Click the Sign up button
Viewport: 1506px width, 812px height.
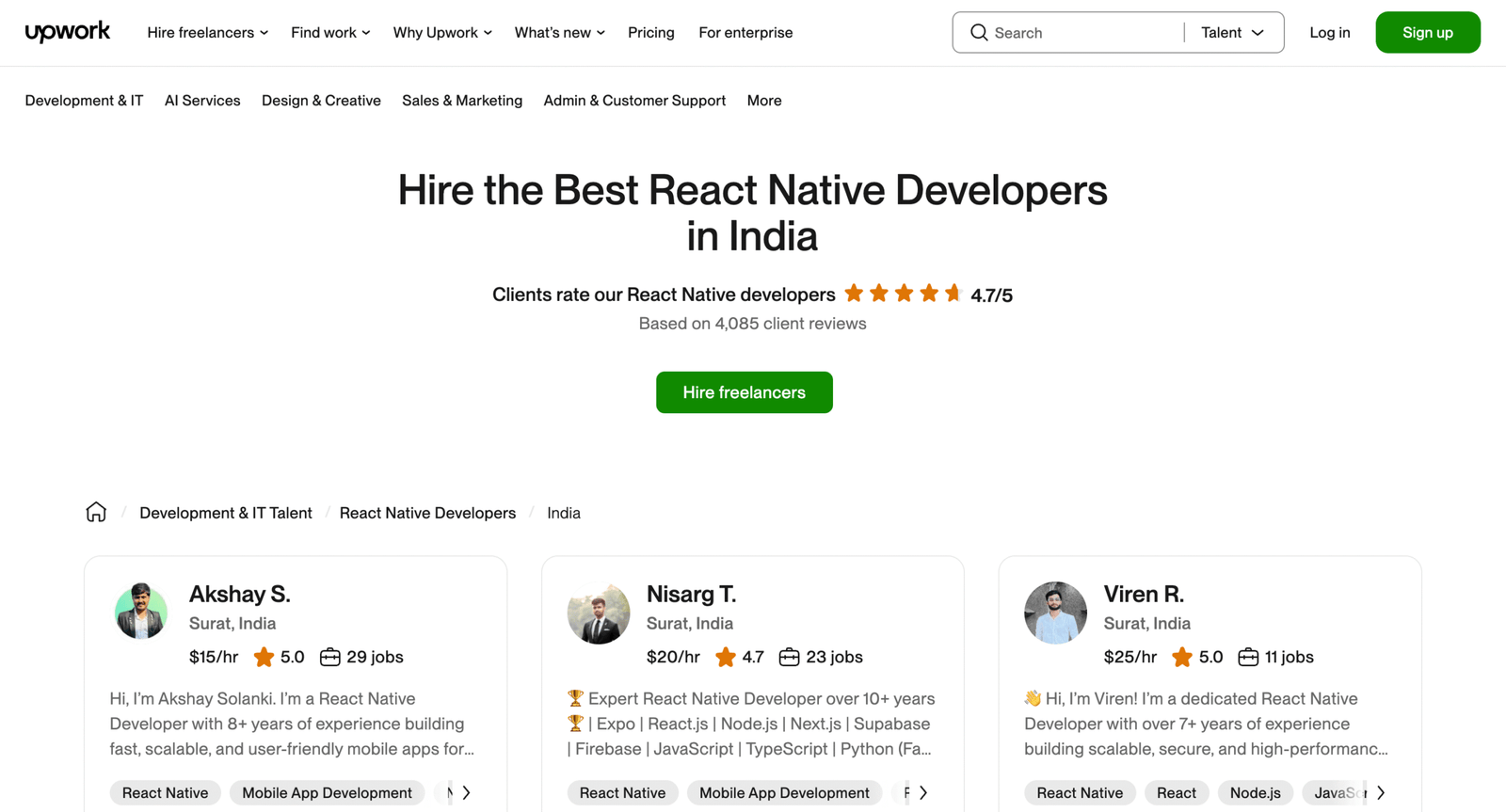(x=1428, y=33)
